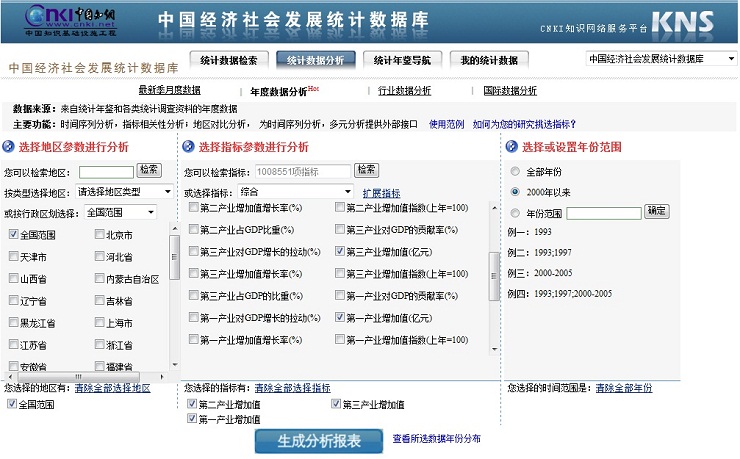Screen dimensions: 740x459
Task: Open the 统计年鉴导航 tab
Action: 402,60
